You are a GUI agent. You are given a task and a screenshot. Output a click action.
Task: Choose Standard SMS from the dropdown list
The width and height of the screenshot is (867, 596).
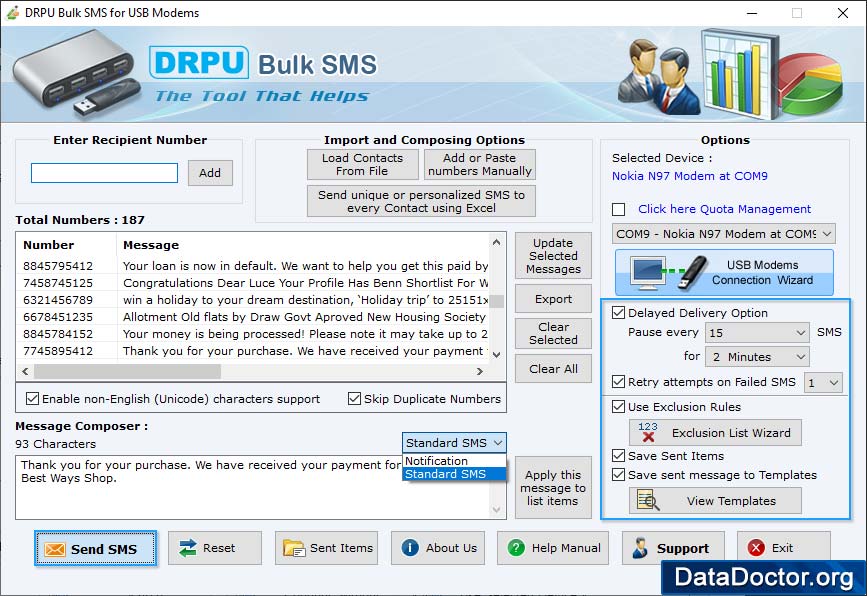click(x=454, y=474)
